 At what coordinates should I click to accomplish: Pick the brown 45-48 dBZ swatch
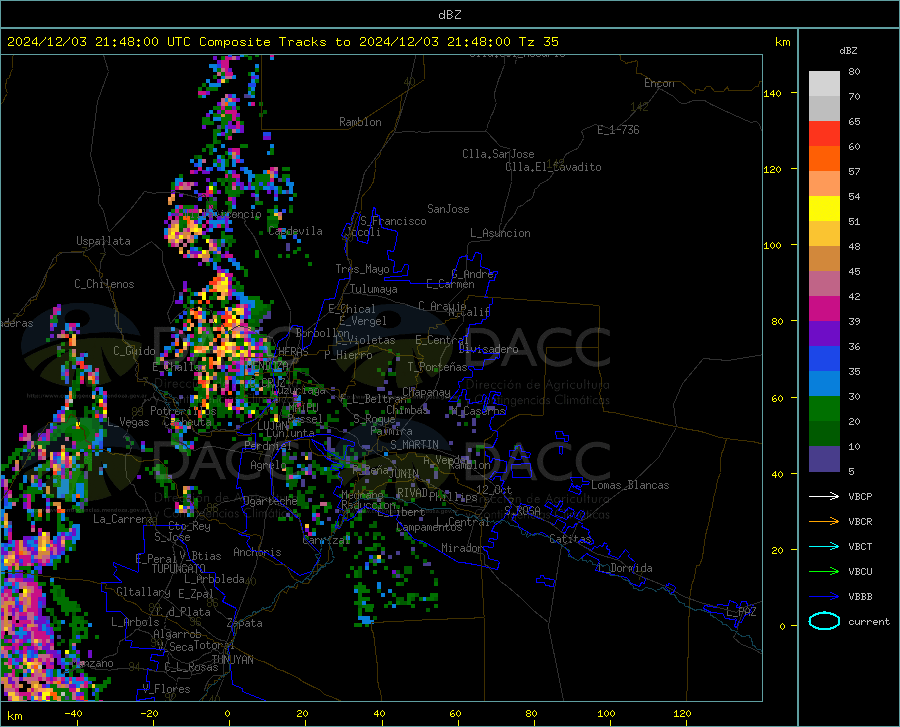pos(824,259)
